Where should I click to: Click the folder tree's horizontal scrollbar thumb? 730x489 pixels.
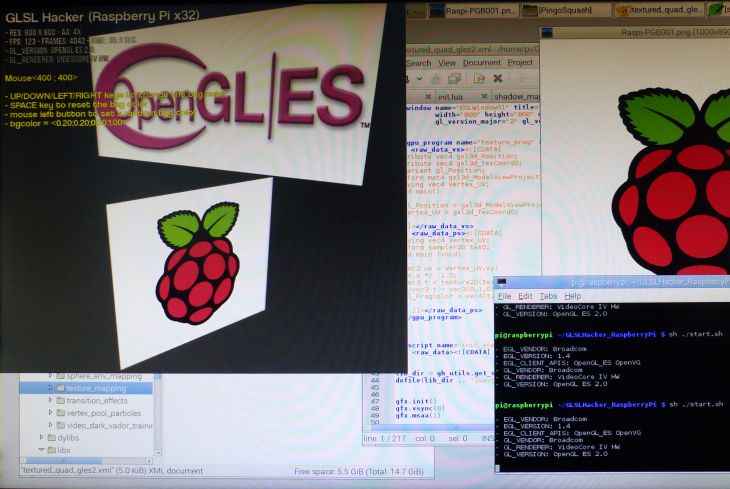click(63, 461)
